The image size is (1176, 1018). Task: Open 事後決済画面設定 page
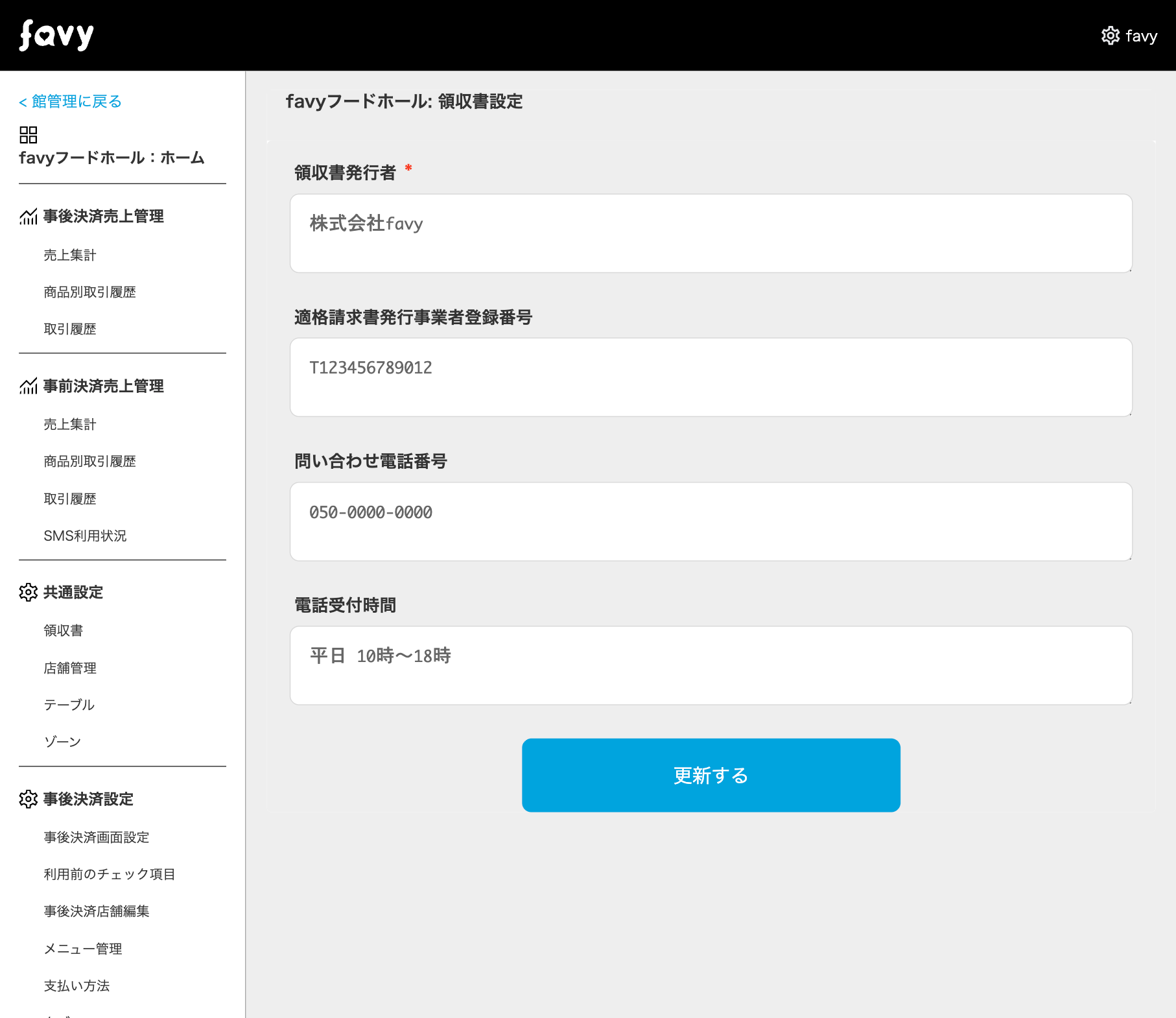coord(97,838)
